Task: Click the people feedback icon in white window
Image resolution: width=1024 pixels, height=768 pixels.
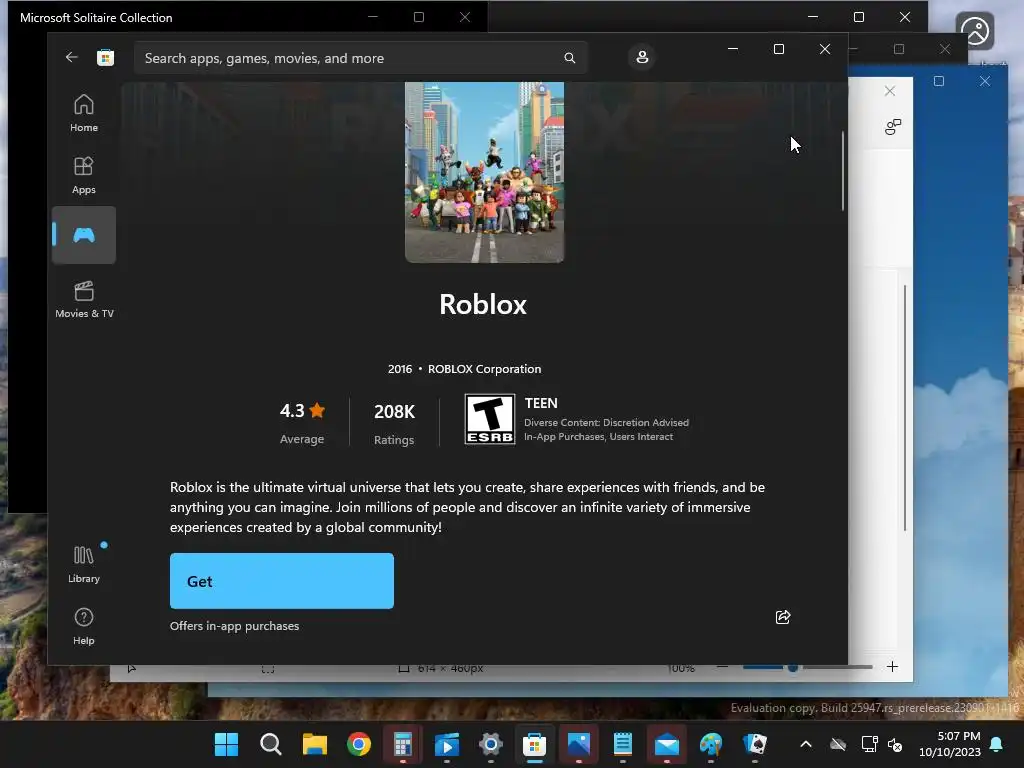Action: coord(893,127)
